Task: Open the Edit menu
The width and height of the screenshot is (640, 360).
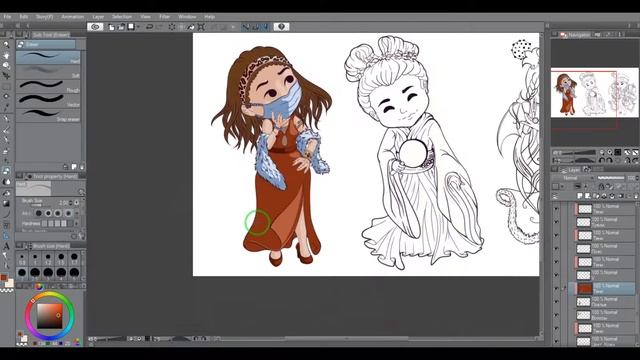Action: (x=24, y=17)
